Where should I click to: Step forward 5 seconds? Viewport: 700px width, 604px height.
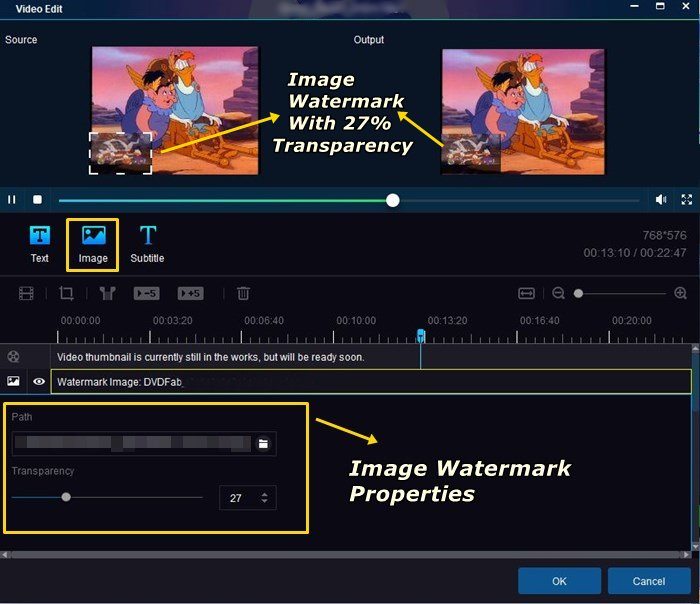(x=191, y=293)
